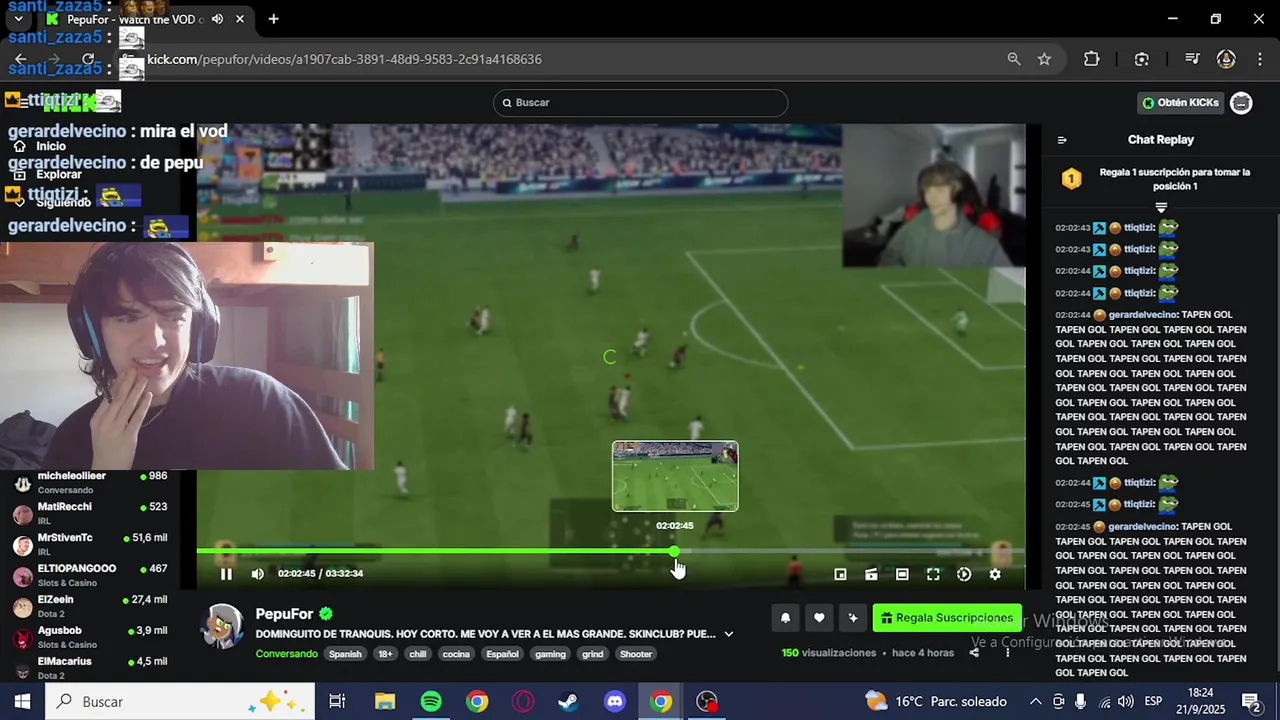Focus the Kick Buscar search field

pos(640,103)
